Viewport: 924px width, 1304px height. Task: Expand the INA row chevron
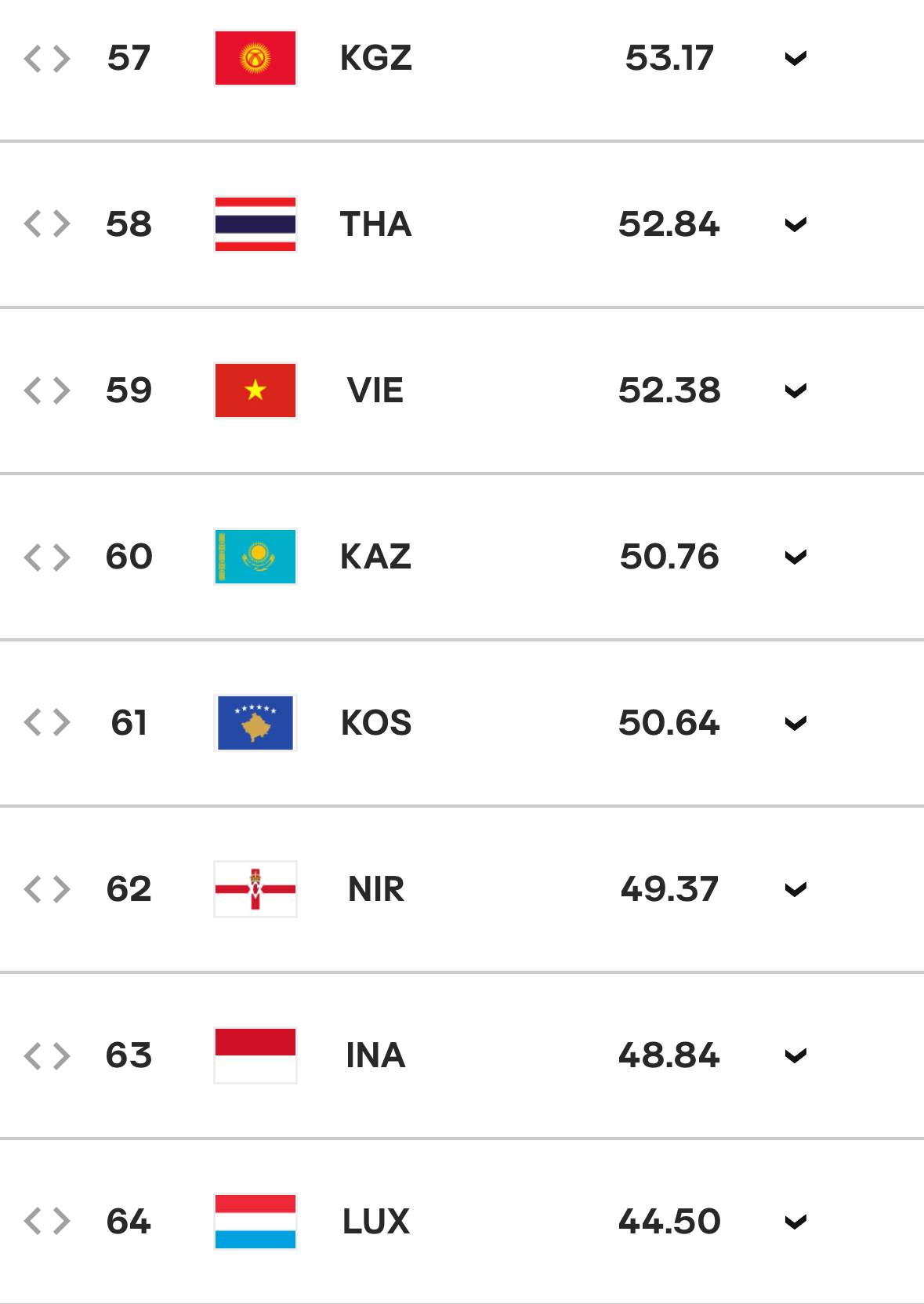pyautogui.click(x=795, y=1056)
